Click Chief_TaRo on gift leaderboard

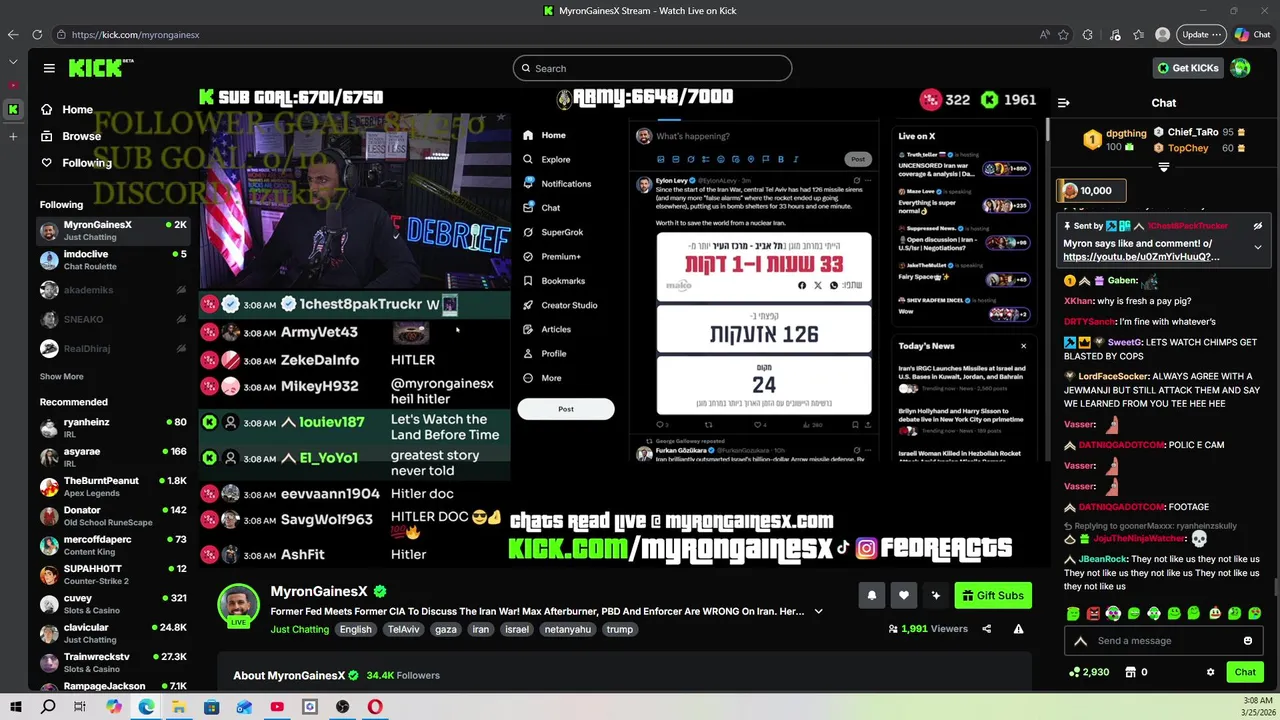coord(1193,132)
